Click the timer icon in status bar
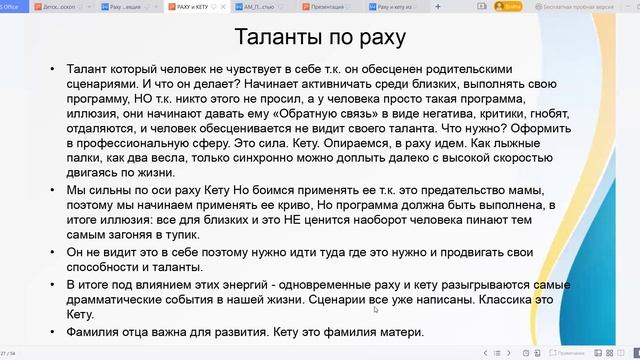 (x=526, y=353)
